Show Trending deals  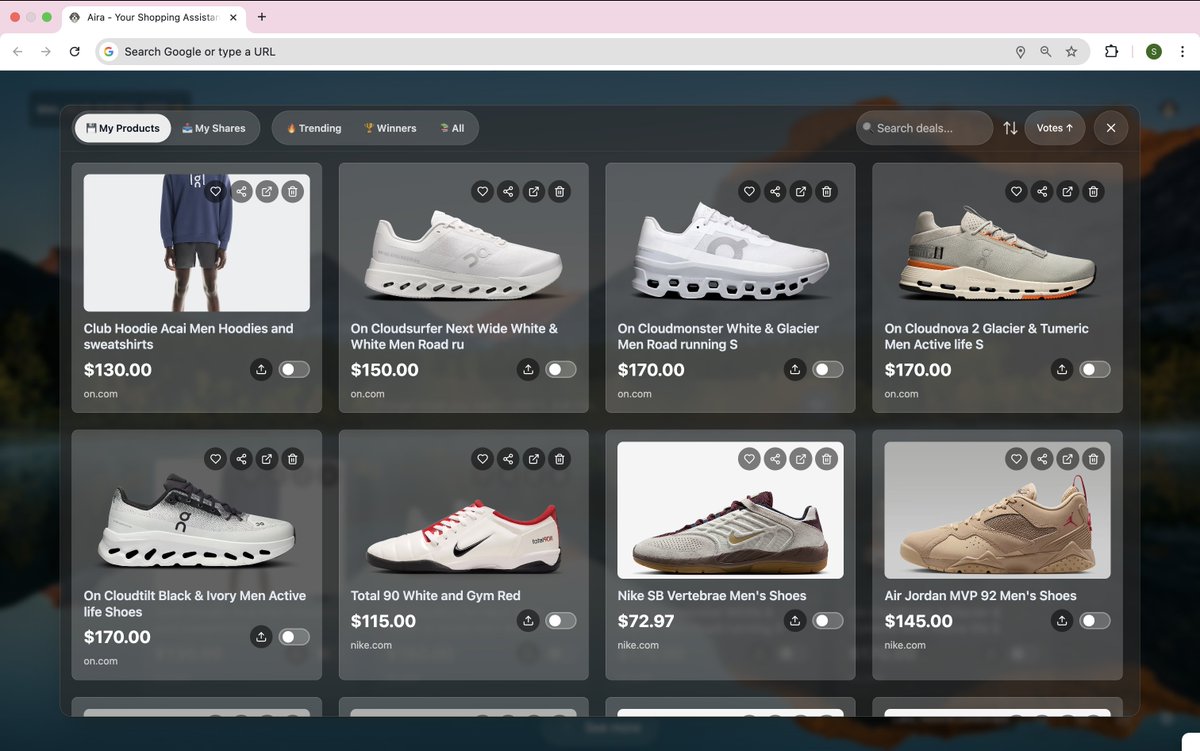tap(313, 128)
